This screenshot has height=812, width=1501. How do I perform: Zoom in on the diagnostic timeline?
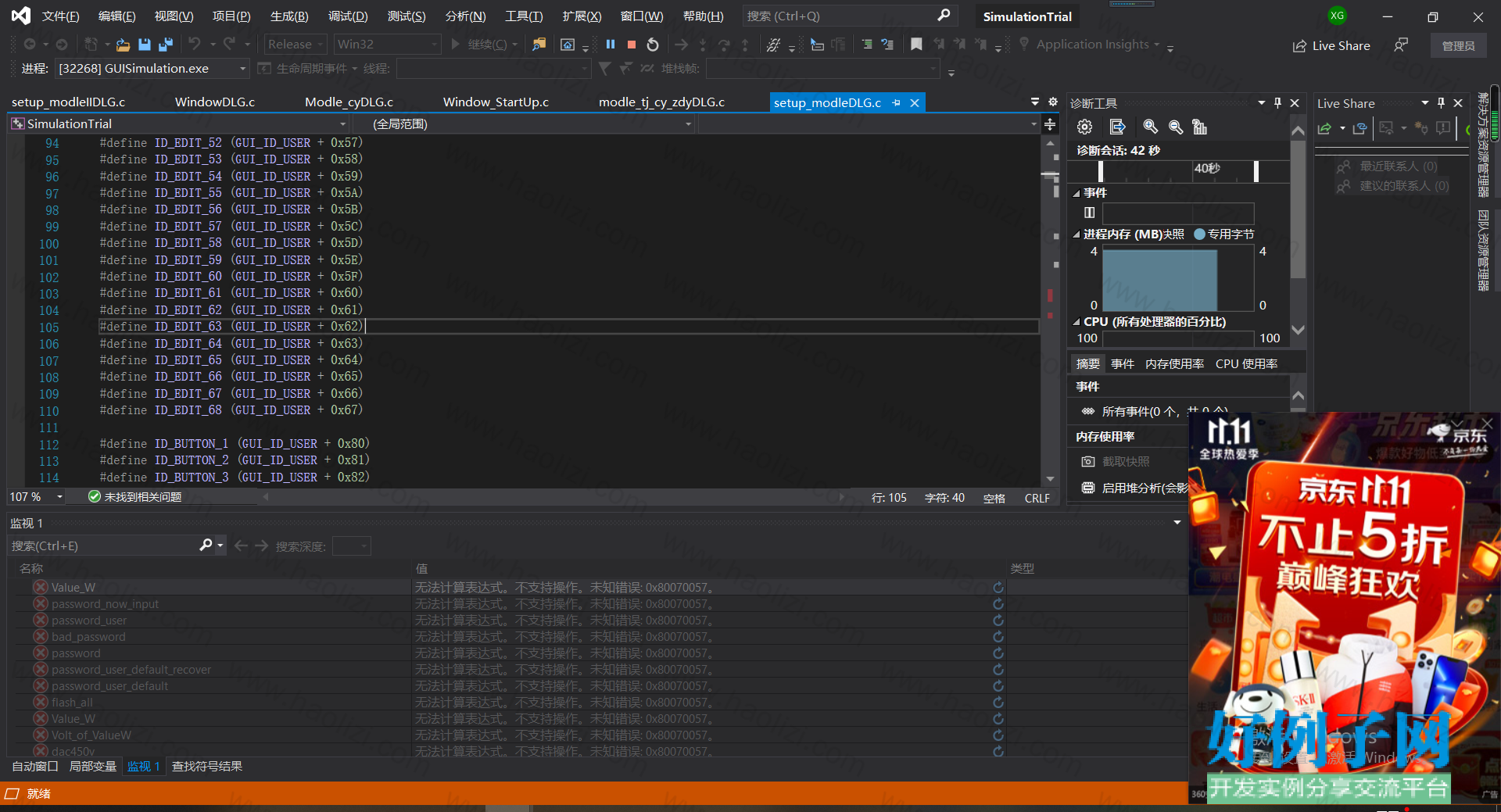click(x=1150, y=127)
